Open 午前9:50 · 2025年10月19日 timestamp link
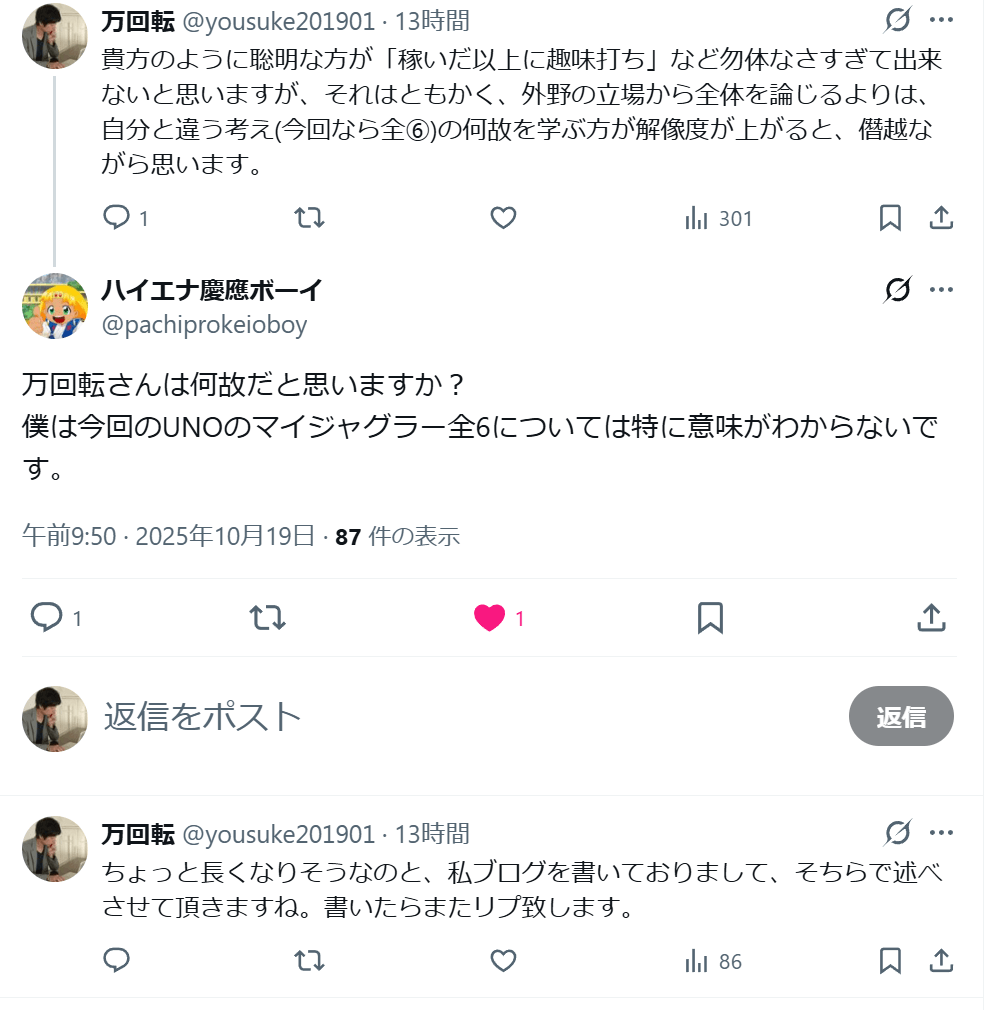 point(168,536)
